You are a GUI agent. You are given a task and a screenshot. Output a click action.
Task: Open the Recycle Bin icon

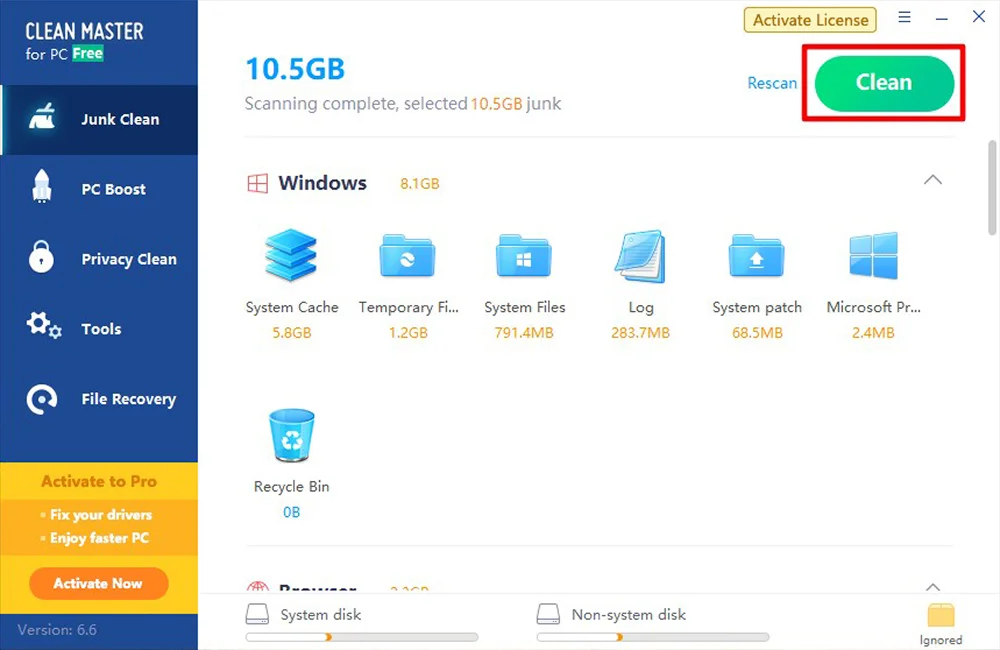coord(291,436)
